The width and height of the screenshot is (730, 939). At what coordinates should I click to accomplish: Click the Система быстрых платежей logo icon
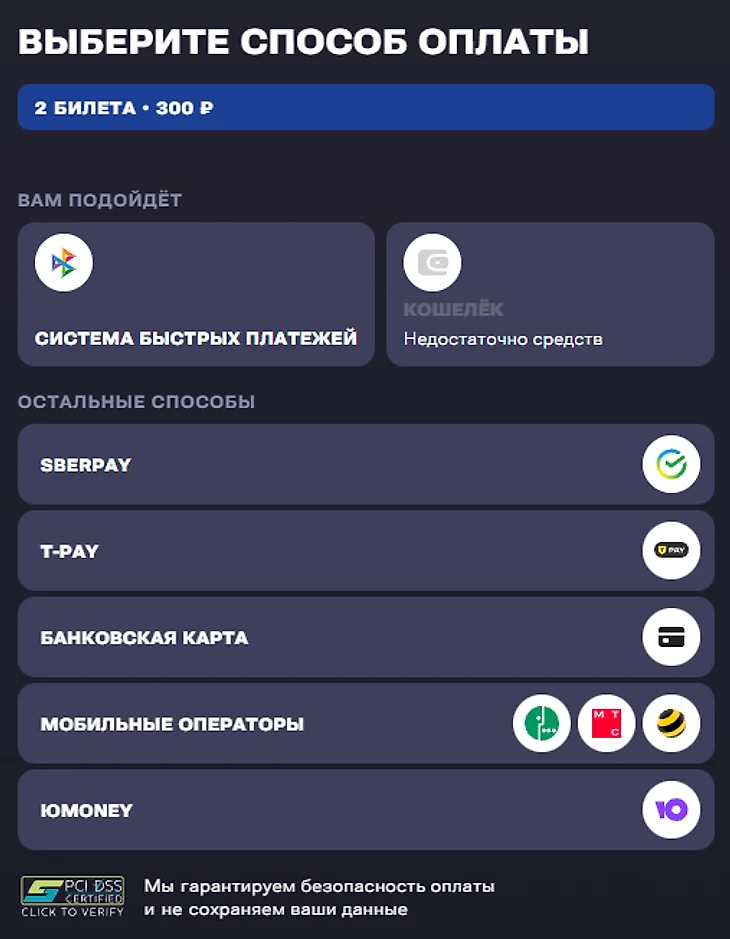coord(64,263)
